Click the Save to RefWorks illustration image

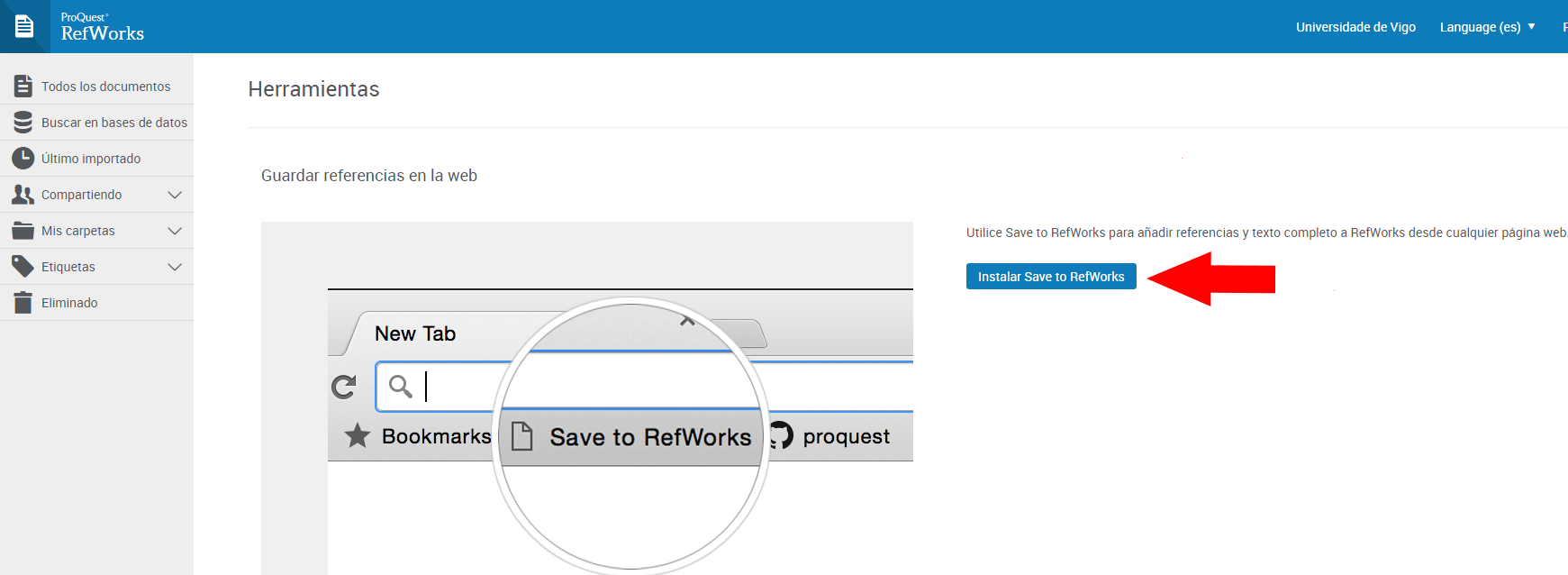click(x=587, y=398)
